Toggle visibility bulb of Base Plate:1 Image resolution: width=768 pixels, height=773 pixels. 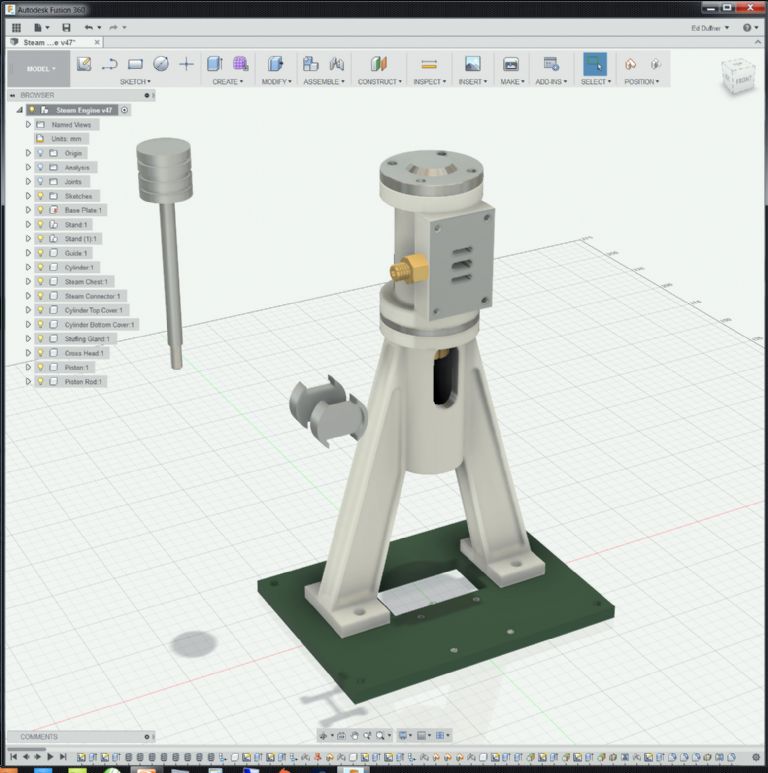tap(41, 211)
